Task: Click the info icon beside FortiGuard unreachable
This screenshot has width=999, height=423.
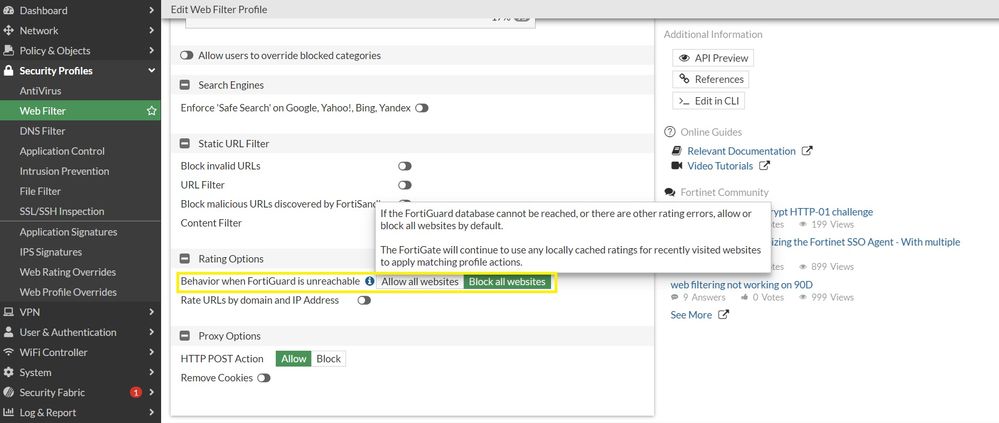Action: 369,282
